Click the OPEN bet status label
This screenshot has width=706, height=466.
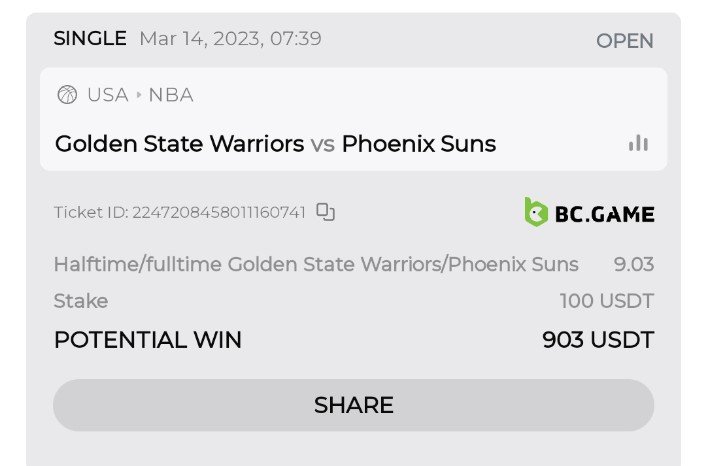tap(624, 41)
